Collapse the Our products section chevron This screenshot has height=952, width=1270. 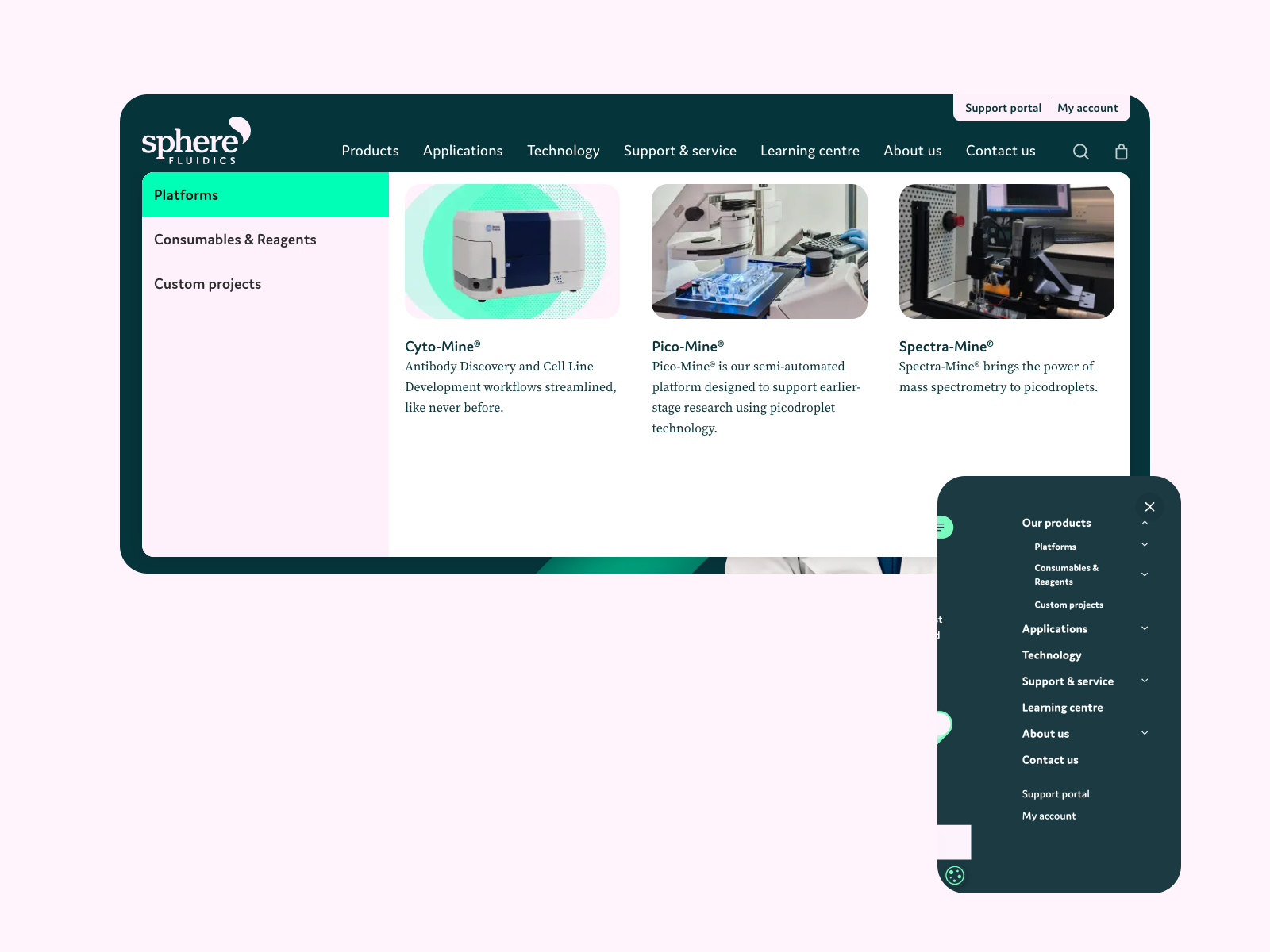pyautogui.click(x=1145, y=523)
